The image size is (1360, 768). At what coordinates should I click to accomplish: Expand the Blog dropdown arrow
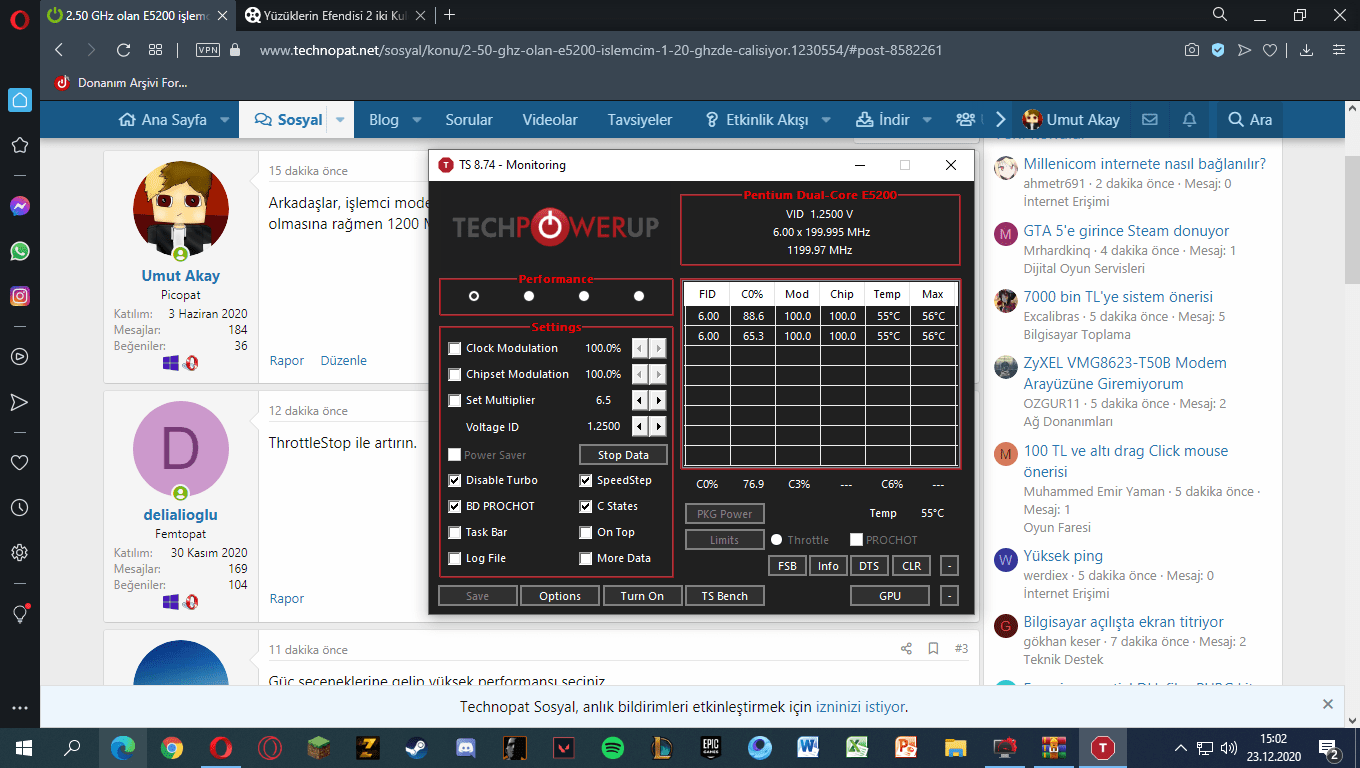(x=417, y=120)
